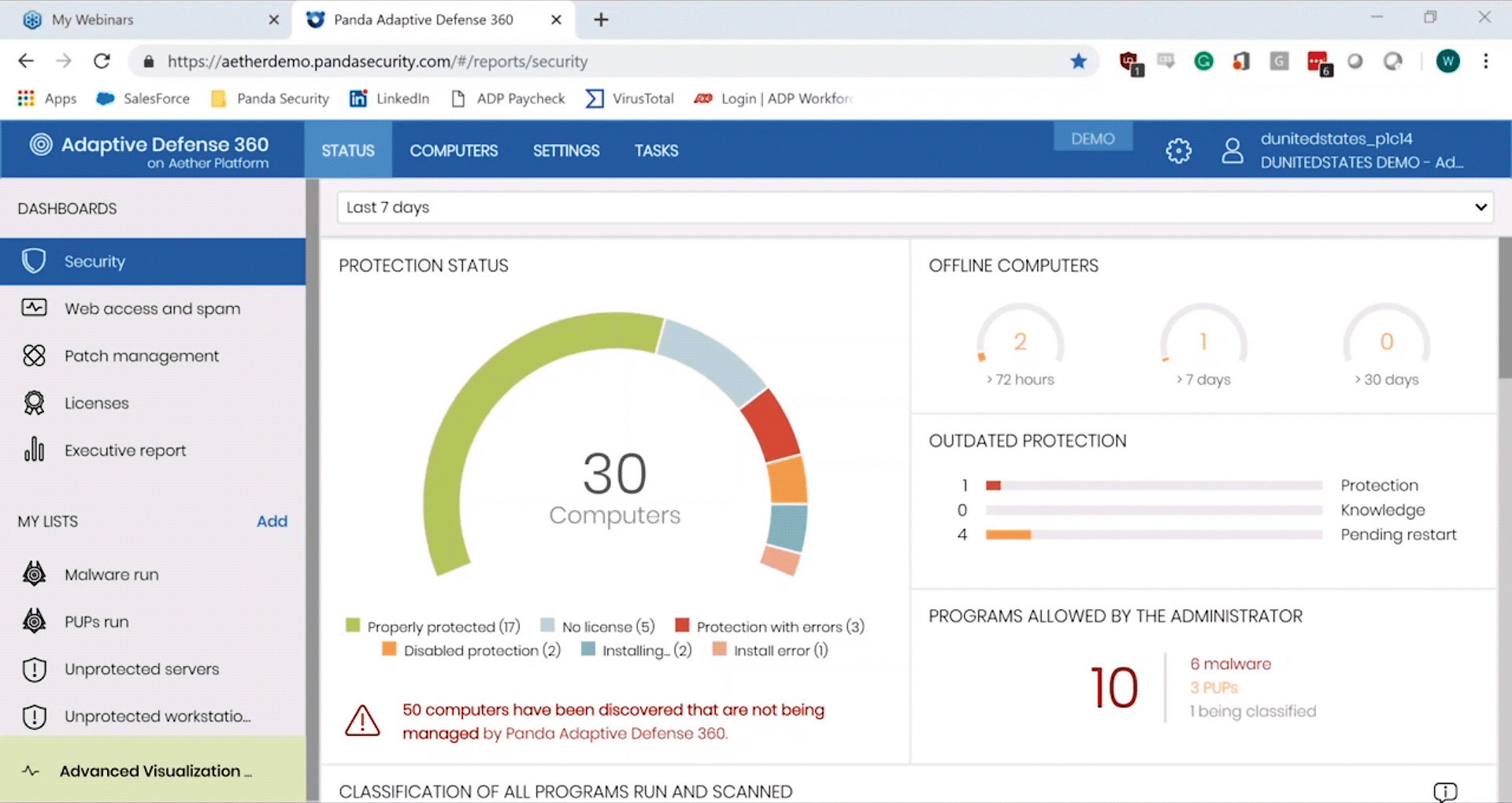Open the Last 7 days period dropdown

point(915,207)
